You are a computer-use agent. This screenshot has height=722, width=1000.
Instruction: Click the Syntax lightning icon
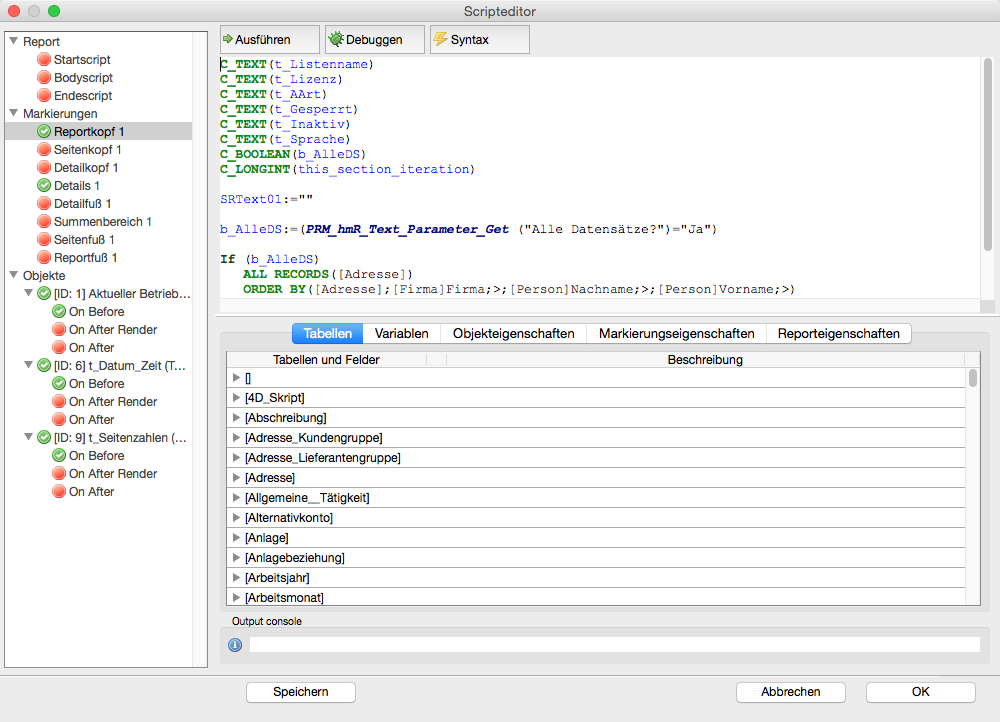click(440, 39)
